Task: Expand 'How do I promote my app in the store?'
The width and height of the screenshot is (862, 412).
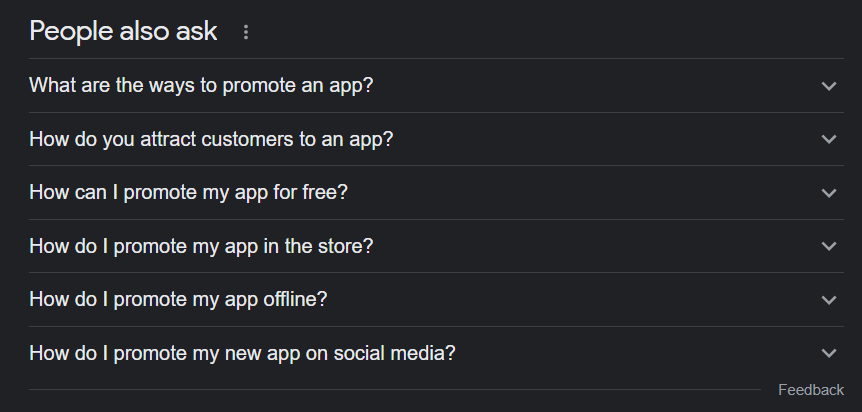Action: click(436, 246)
